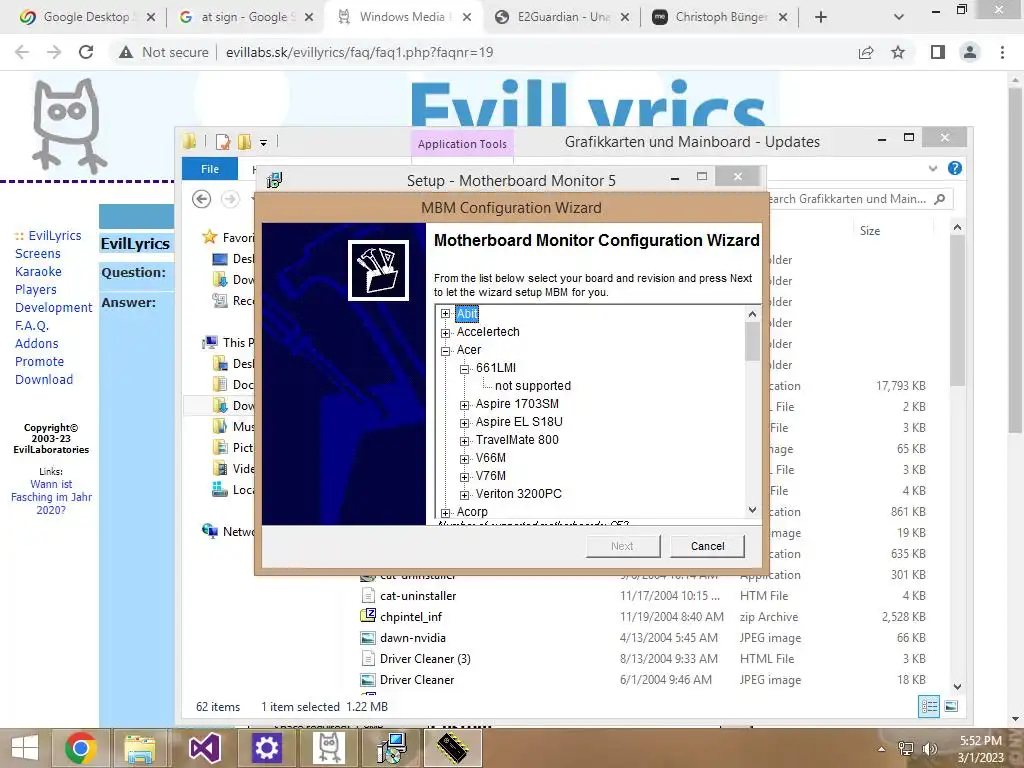This screenshot has width=1024, height=768.
Task: Expand the Aspire 1703SM node
Action: click(x=464, y=405)
